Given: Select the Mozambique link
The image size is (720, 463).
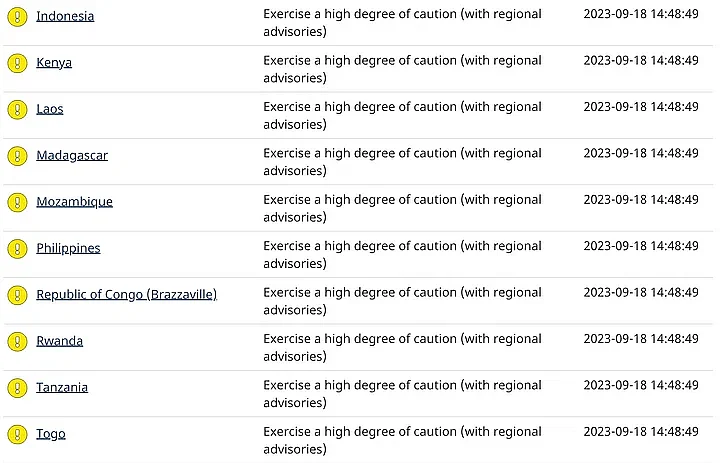Looking at the screenshot, I should [x=74, y=202].
